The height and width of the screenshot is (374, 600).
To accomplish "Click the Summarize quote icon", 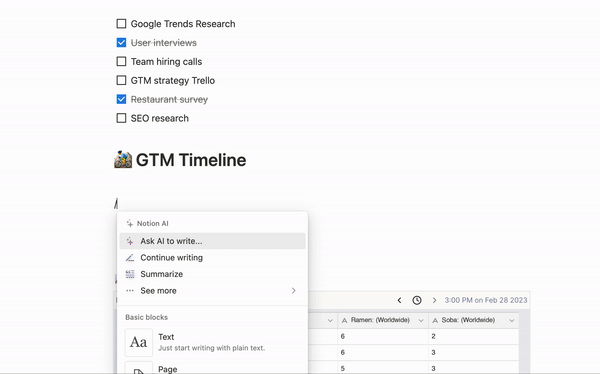I will 130,274.
